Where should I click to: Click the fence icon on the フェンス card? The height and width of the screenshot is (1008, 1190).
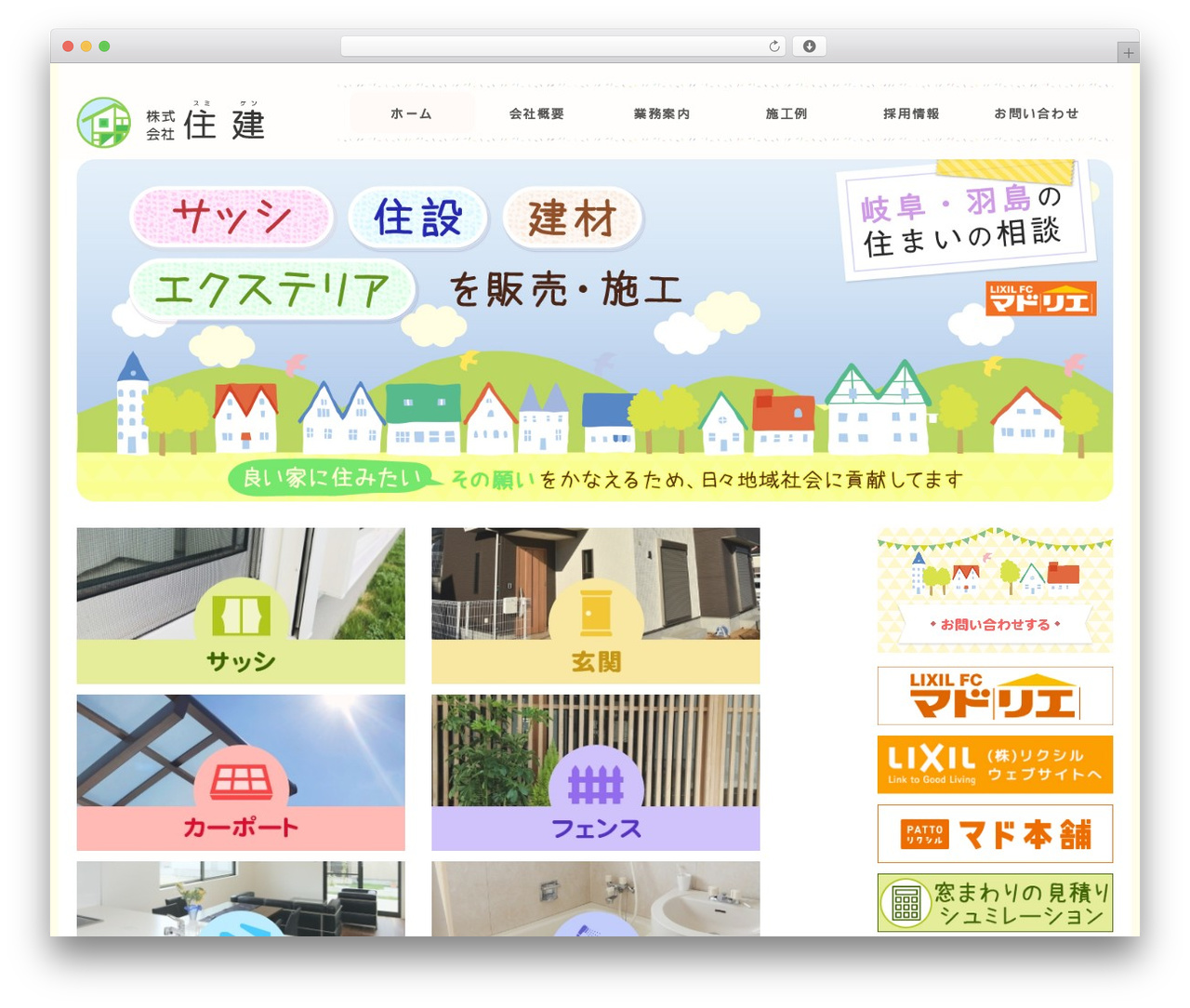596,784
